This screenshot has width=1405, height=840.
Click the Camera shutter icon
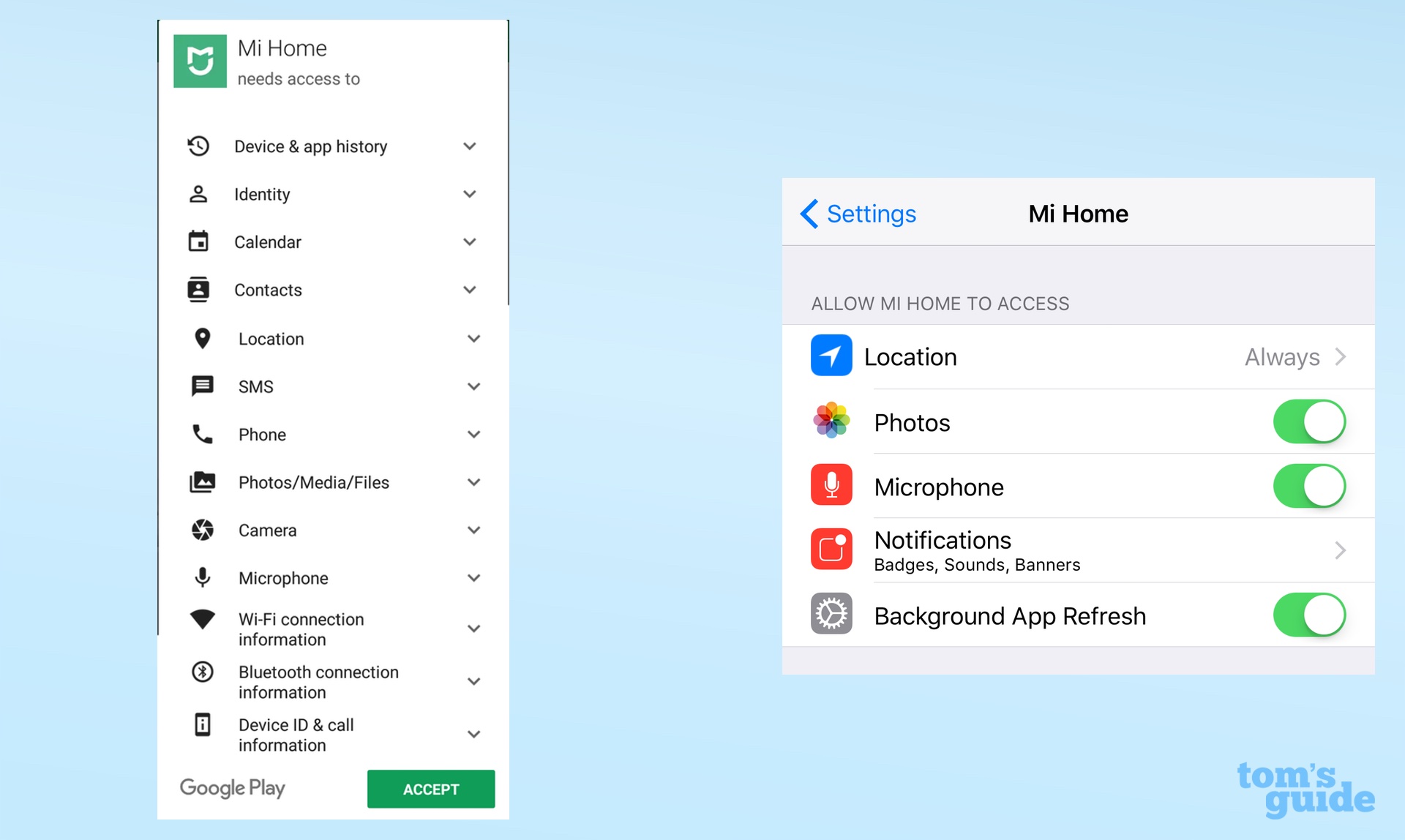point(203,530)
